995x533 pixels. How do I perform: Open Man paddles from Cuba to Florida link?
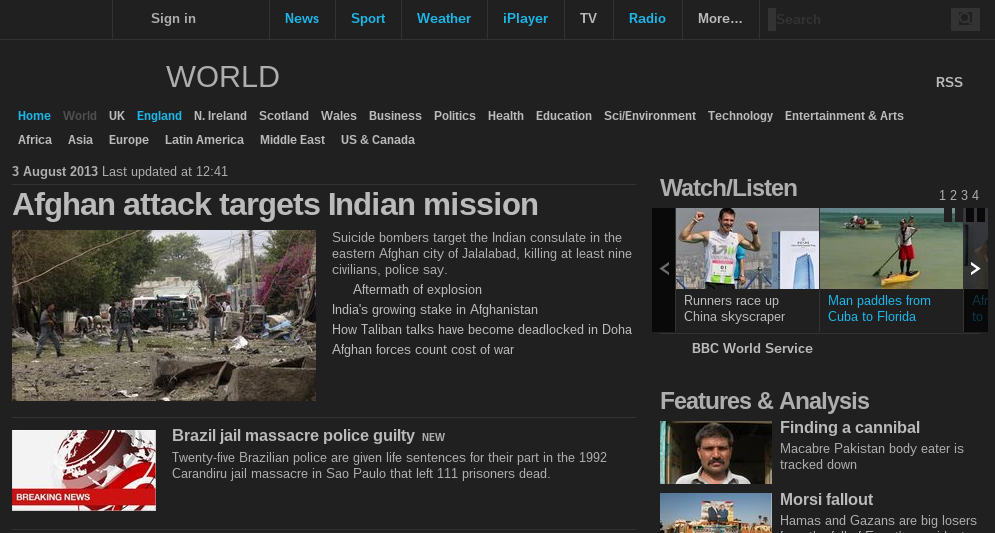click(879, 309)
